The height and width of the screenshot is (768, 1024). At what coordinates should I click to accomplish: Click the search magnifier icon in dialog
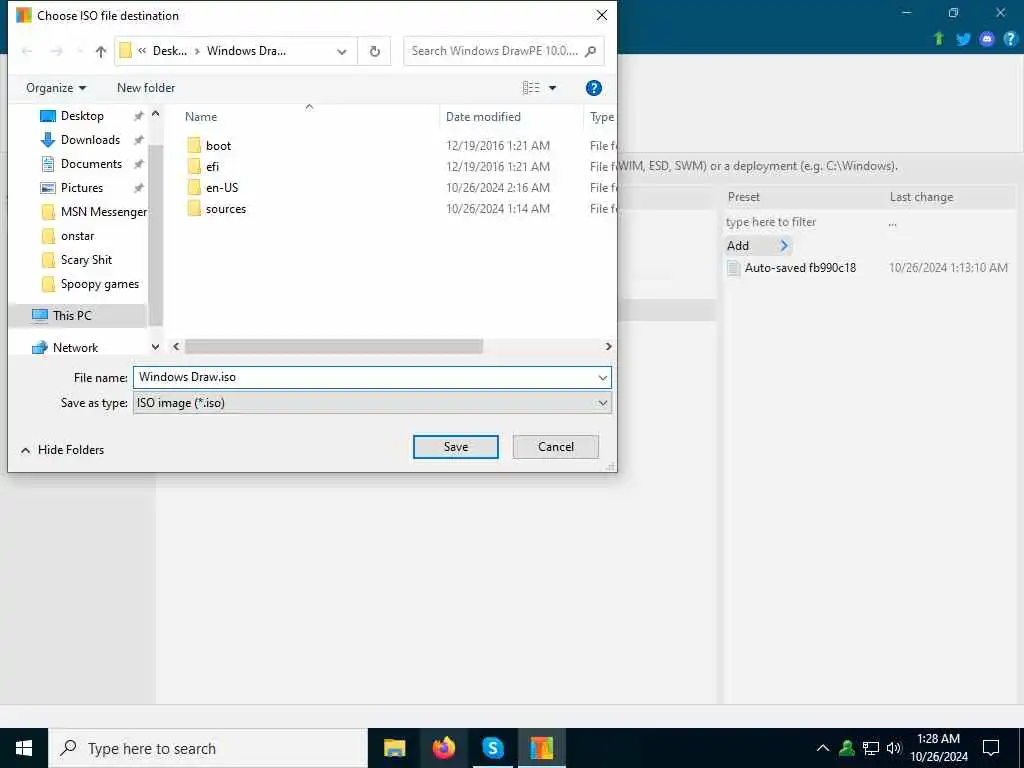(x=590, y=51)
